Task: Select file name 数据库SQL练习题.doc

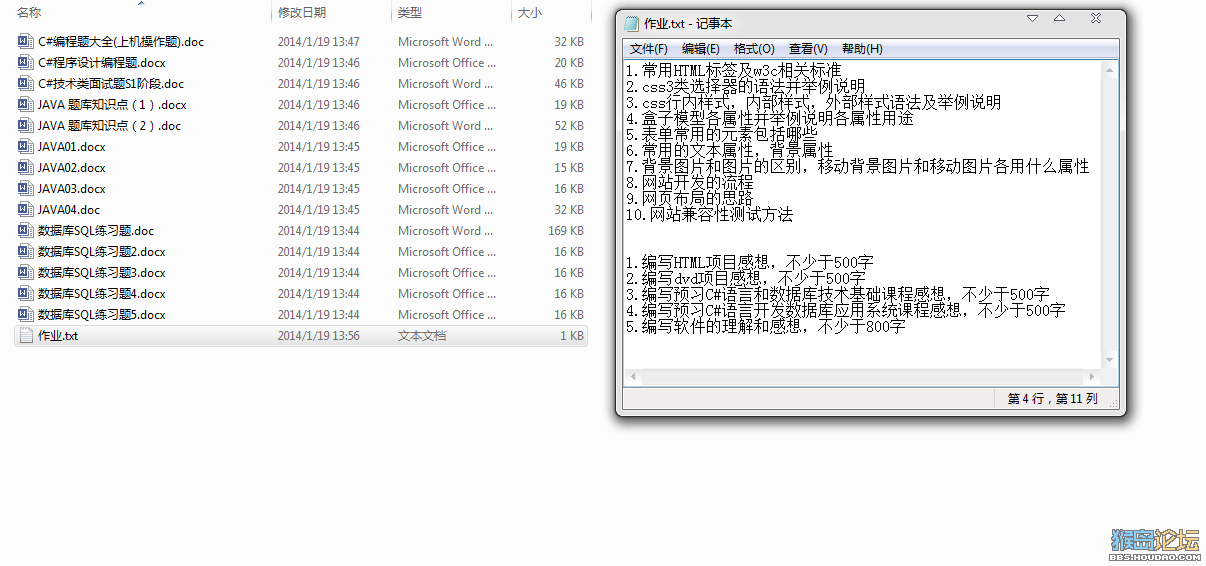Action: [x=96, y=231]
